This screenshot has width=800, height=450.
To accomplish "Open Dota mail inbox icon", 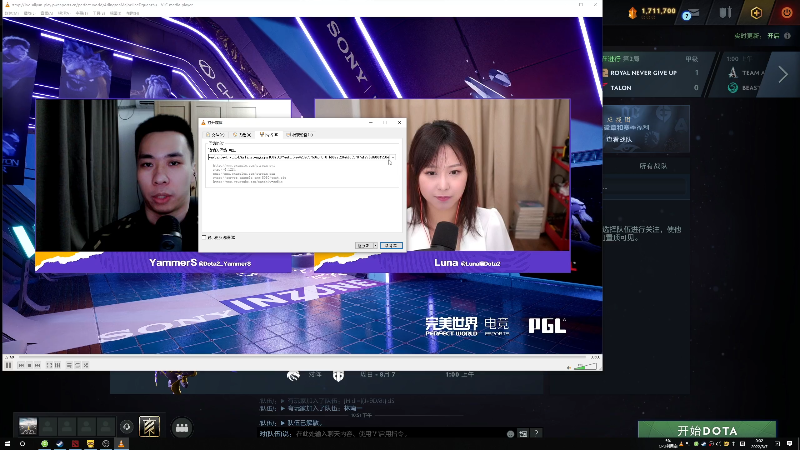I will click(692, 13).
